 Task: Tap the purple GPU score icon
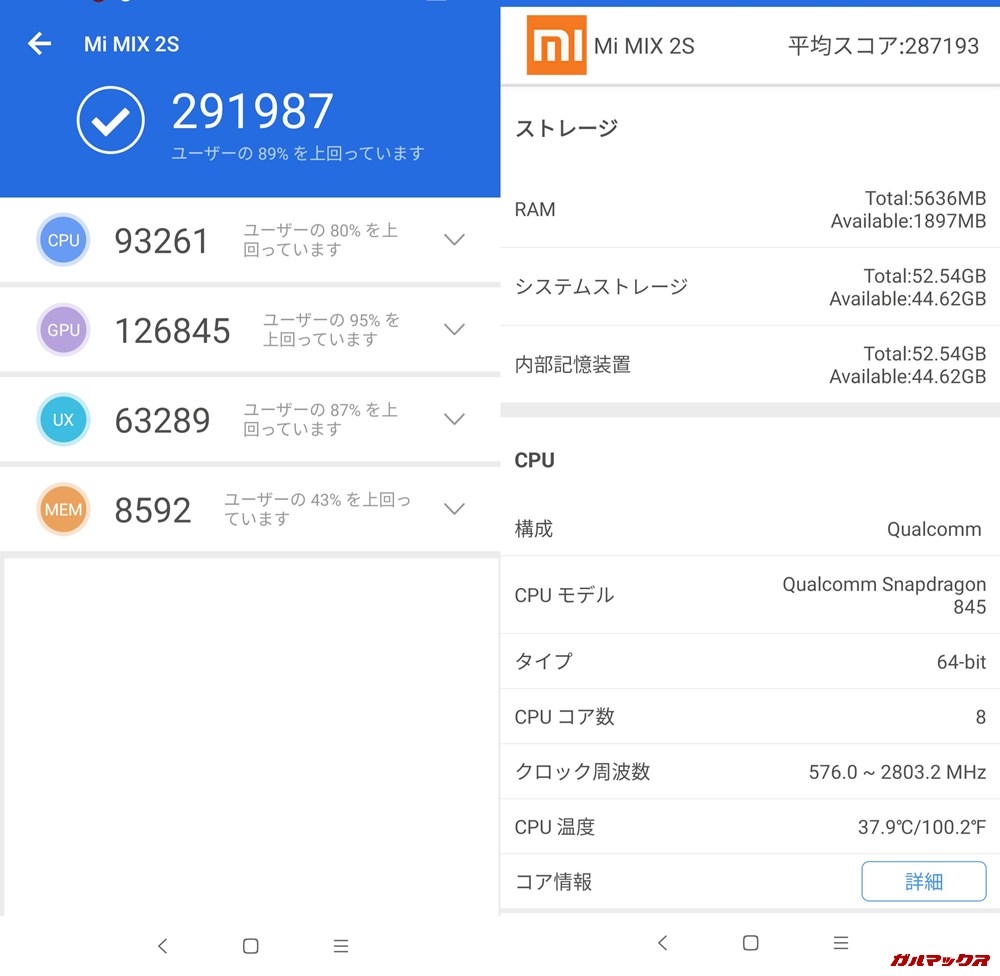pyautogui.click(x=63, y=330)
